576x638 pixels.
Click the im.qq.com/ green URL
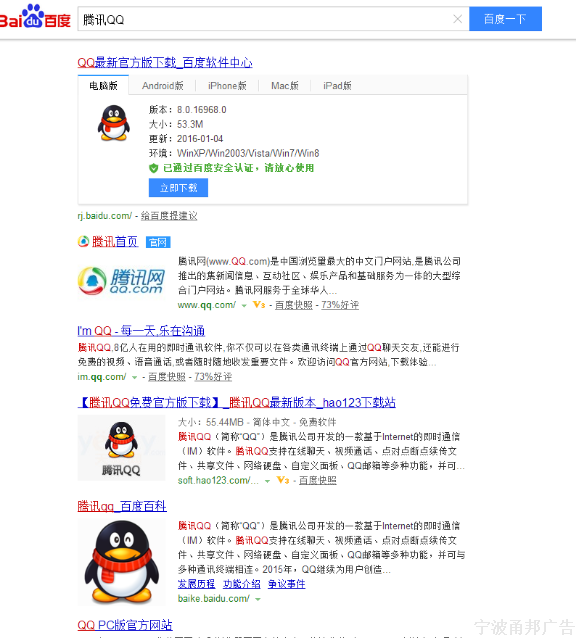102,377
